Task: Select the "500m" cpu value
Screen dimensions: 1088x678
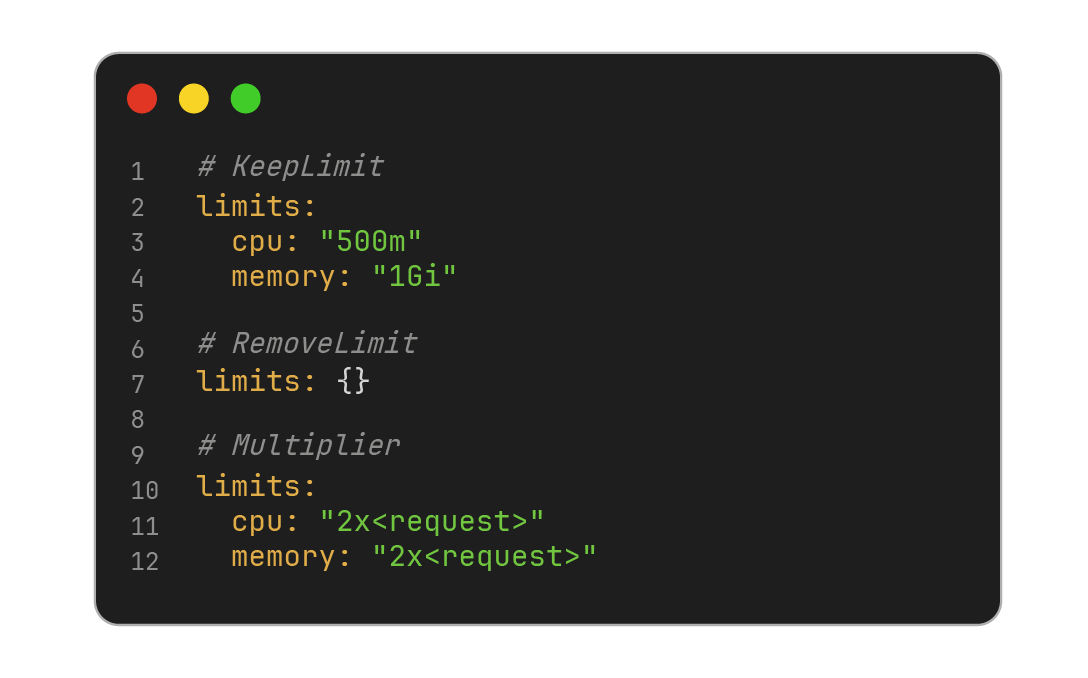Action: 371,242
